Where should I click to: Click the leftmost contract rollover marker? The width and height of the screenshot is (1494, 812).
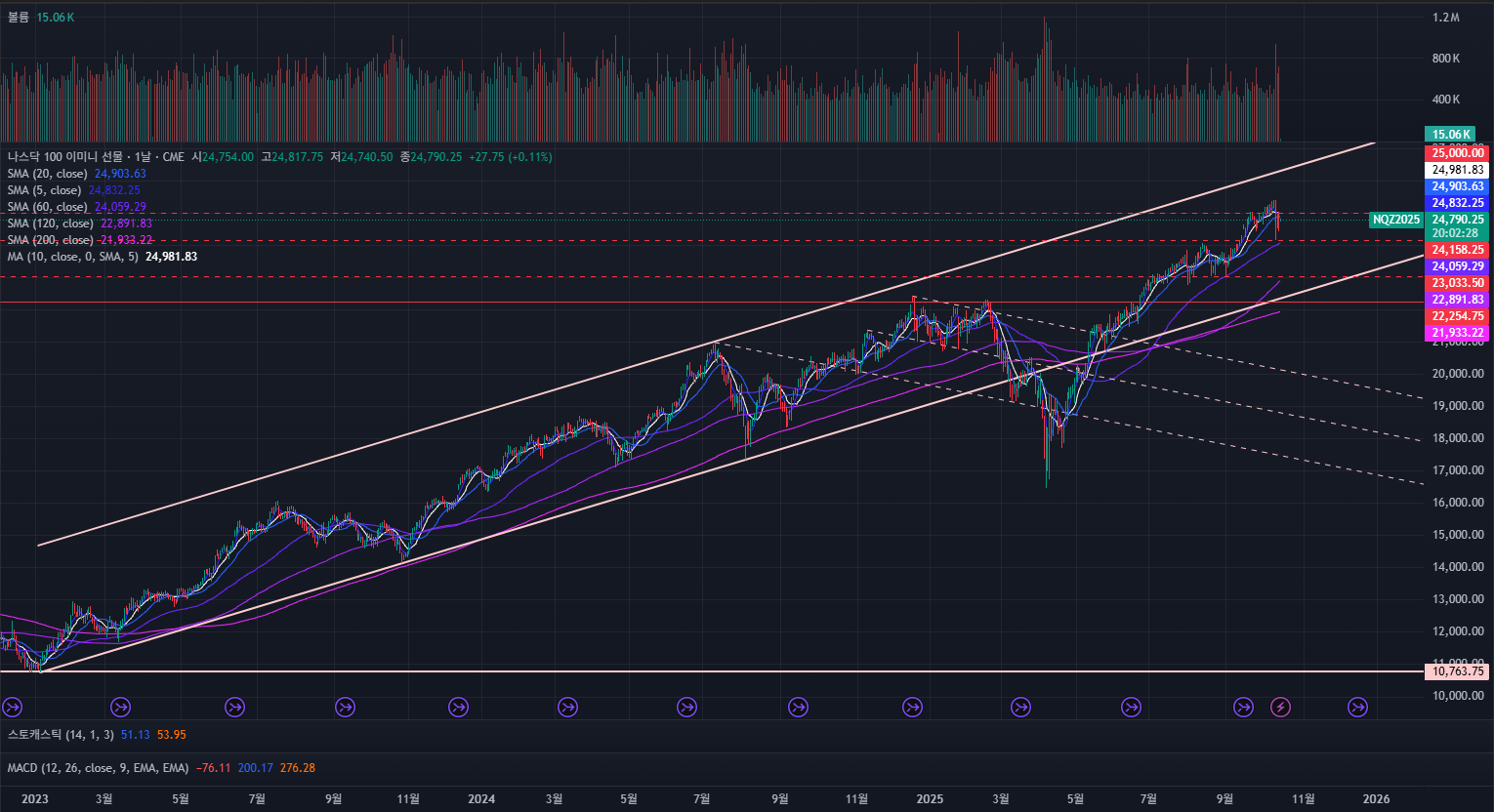13,707
